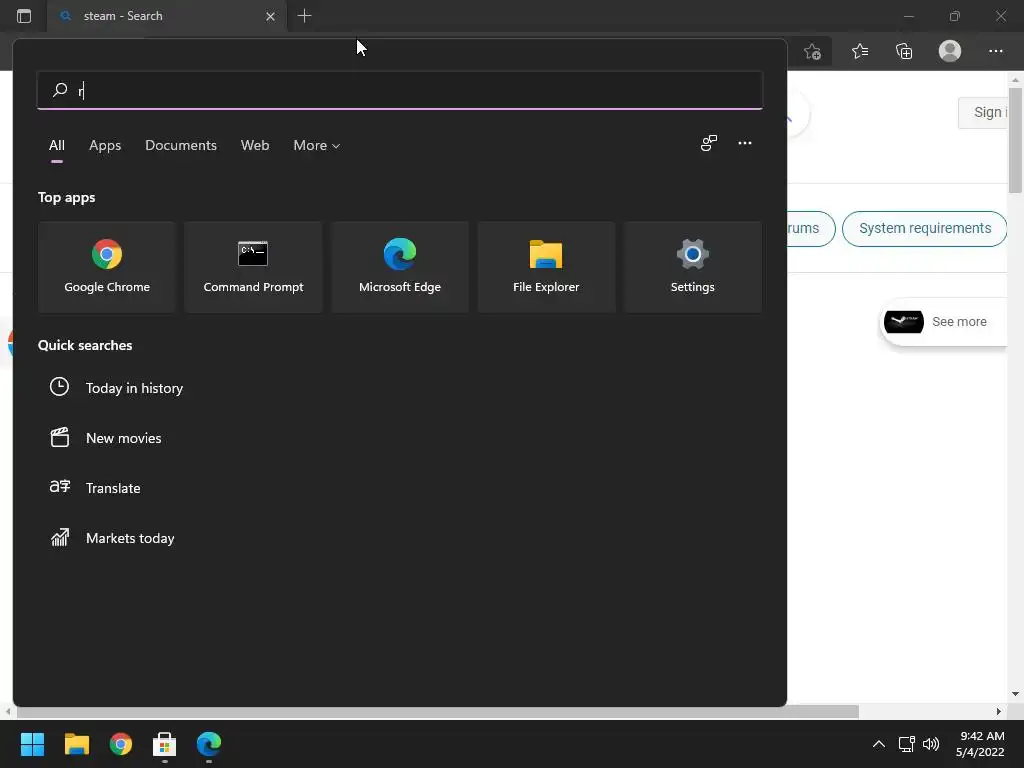The height and width of the screenshot is (768, 1024).
Task: Click the magnifier icon in search box
Action: tap(60, 89)
